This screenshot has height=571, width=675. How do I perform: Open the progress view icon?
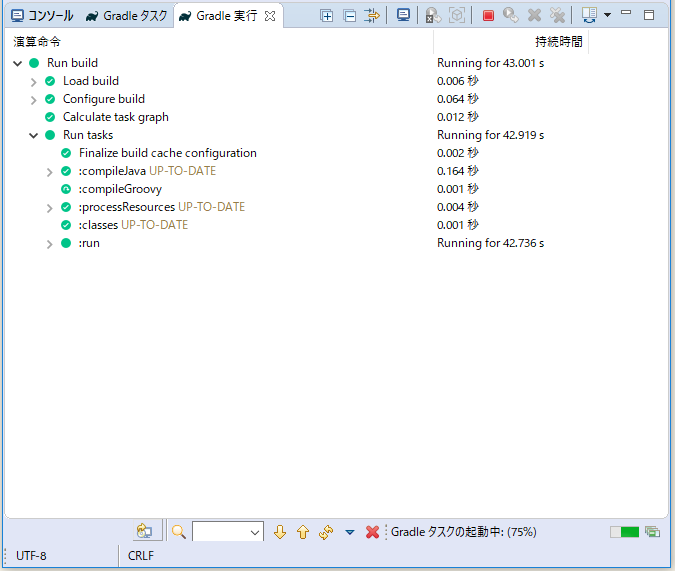click(653, 532)
